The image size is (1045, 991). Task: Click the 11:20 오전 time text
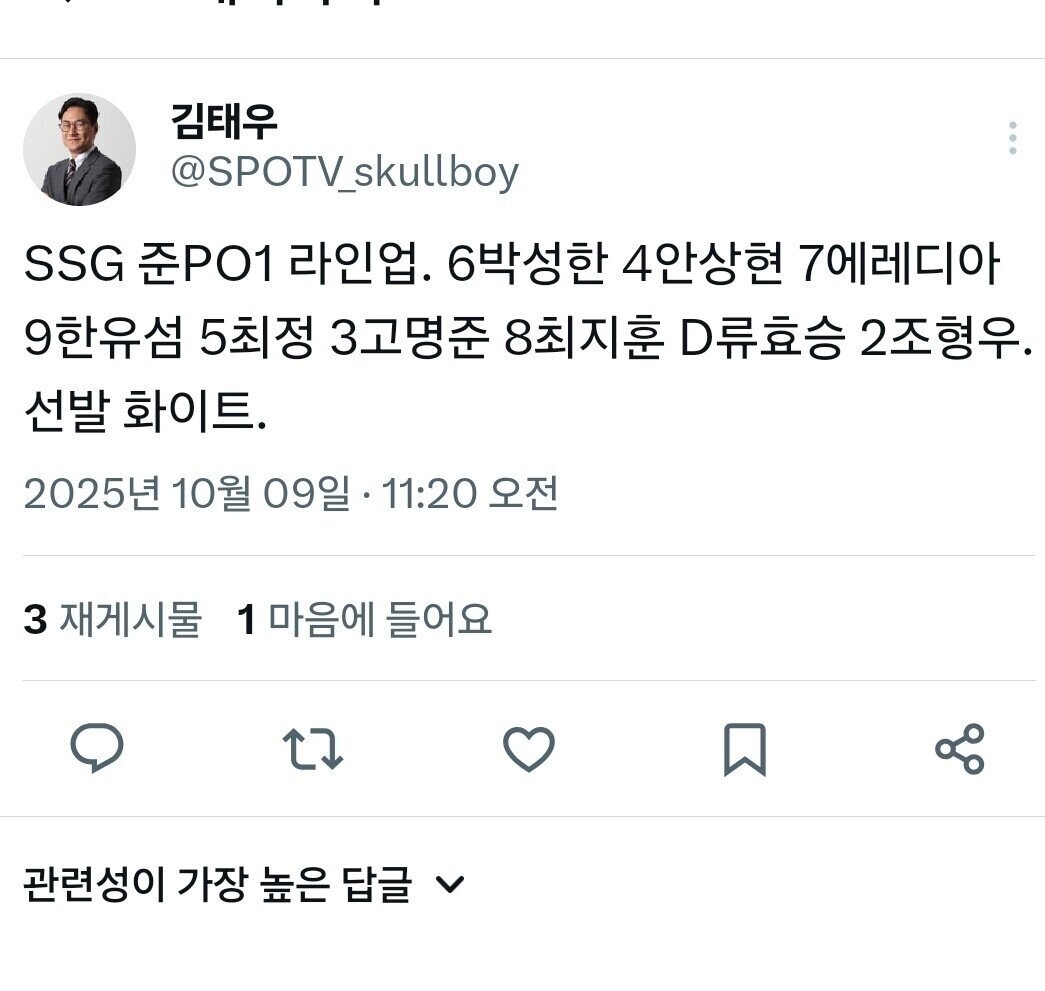[x=470, y=494]
